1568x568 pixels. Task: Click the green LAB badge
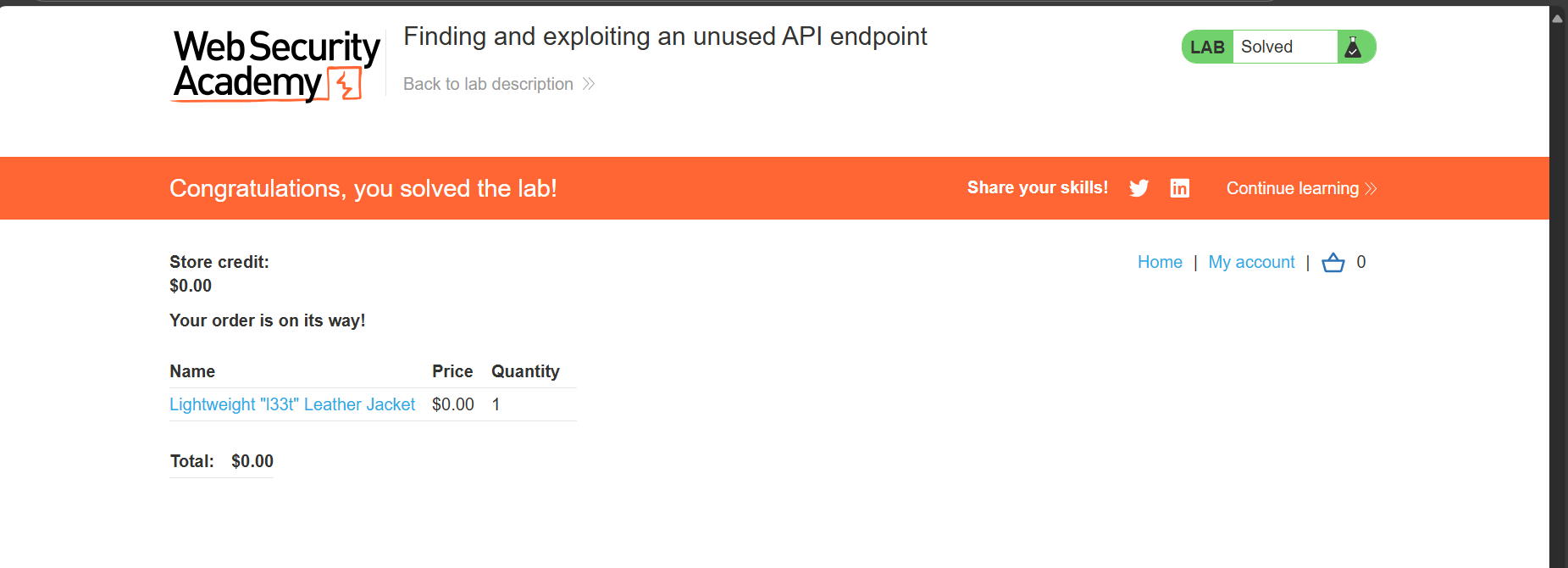pyautogui.click(x=1207, y=47)
